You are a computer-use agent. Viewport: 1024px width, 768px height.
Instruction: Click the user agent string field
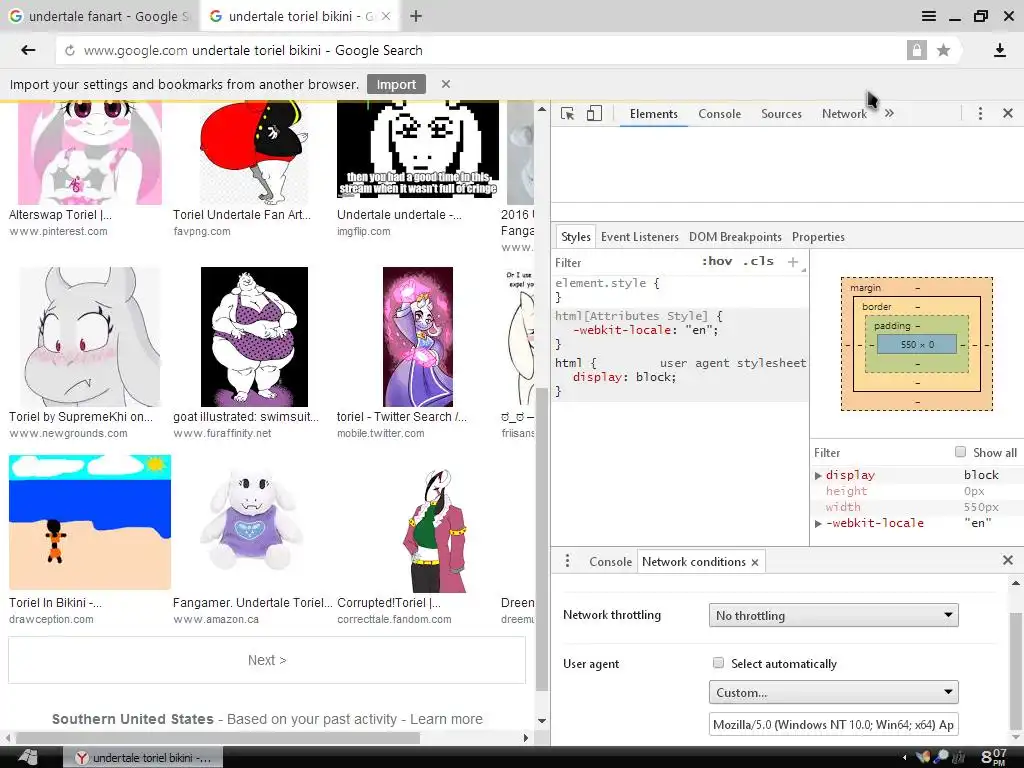(833, 724)
